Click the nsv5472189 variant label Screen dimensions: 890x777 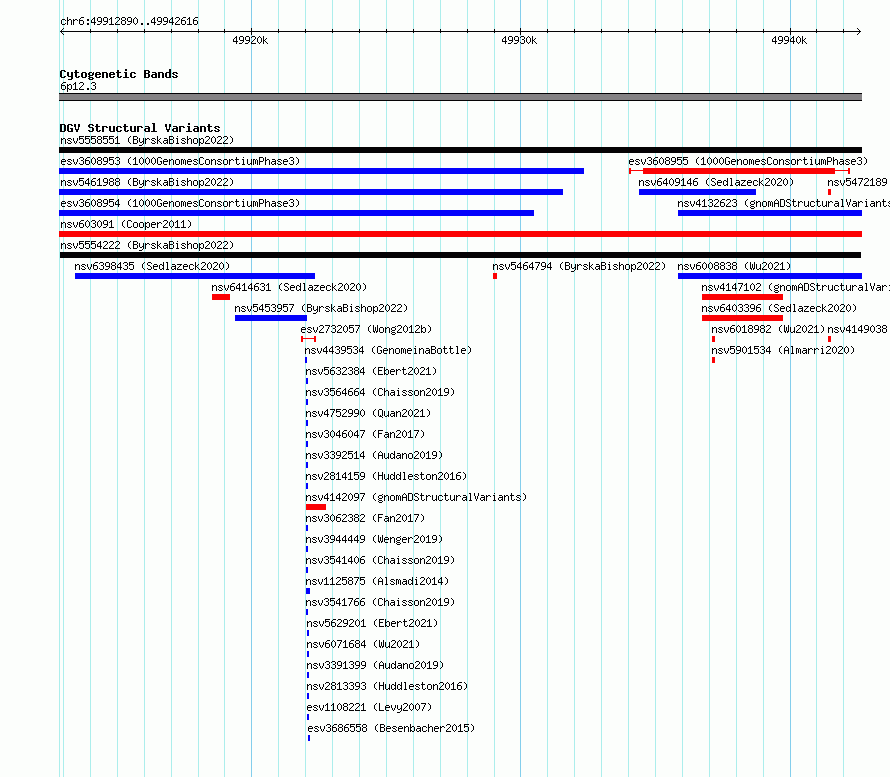(x=858, y=182)
